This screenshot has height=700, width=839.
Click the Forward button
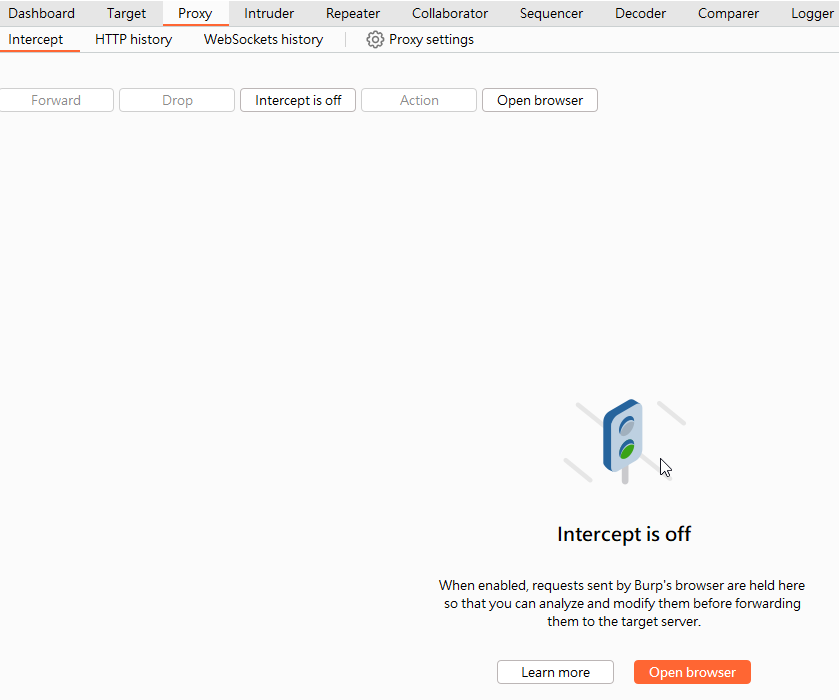[56, 100]
